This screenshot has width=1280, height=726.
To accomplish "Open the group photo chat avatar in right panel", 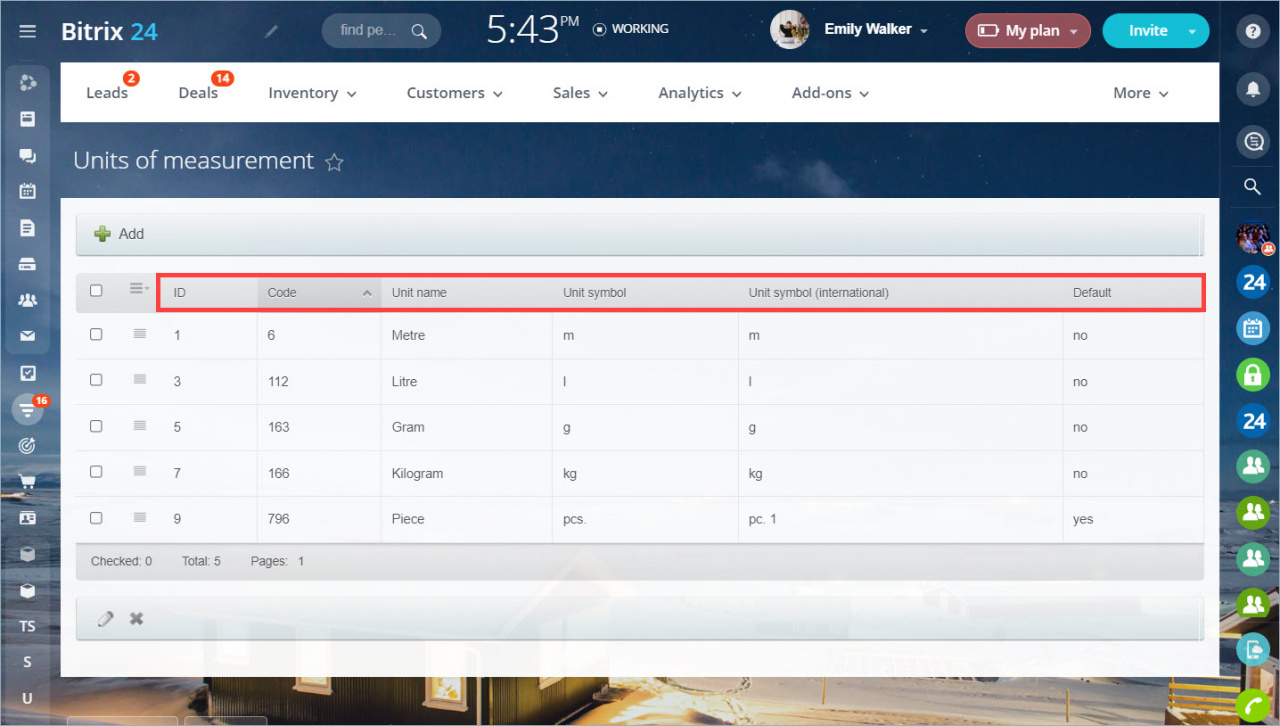I will tap(1253, 238).
